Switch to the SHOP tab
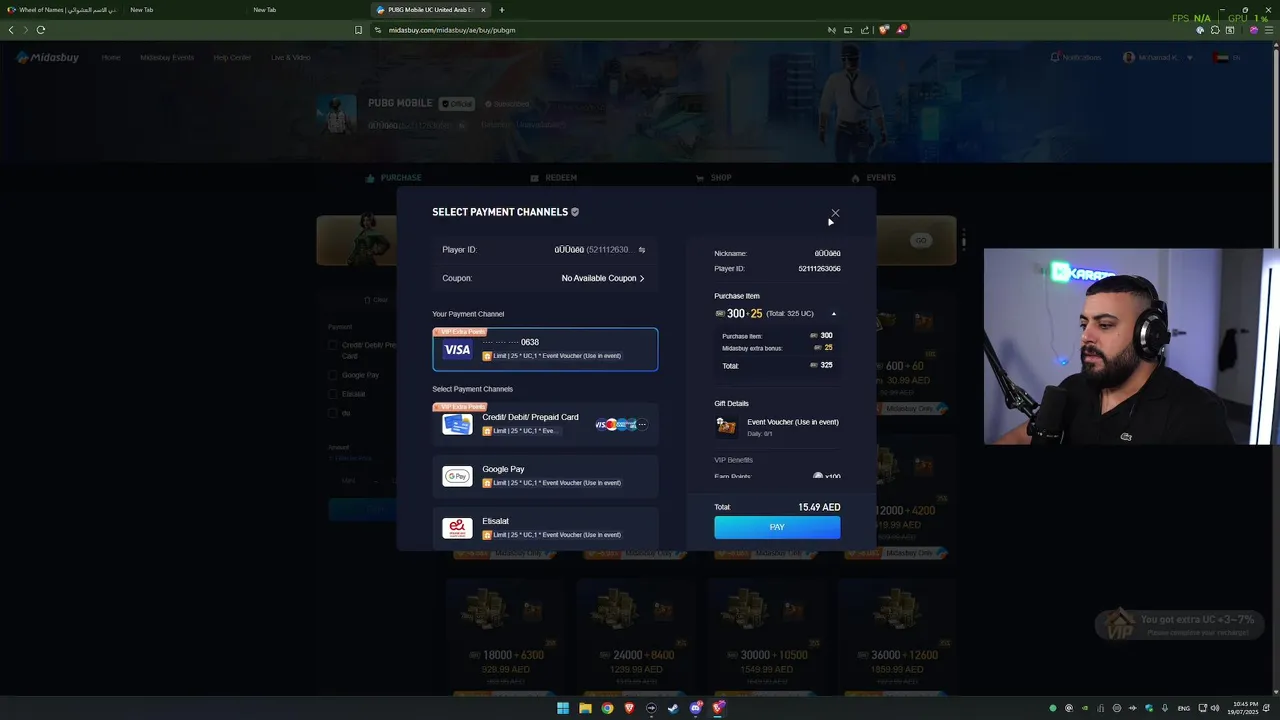Image resolution: width=1280 pixels, height=720 pixels. [714, 178]
